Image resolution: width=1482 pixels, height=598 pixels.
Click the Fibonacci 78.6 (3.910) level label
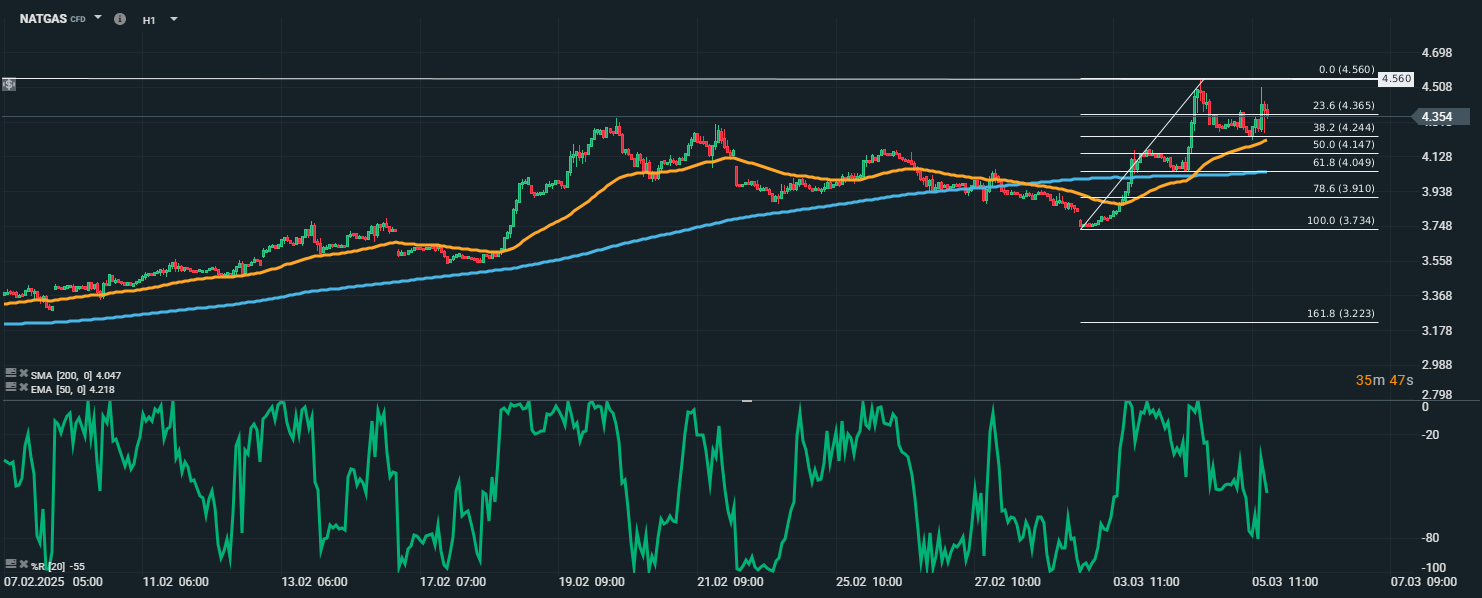click(1344, 188)
